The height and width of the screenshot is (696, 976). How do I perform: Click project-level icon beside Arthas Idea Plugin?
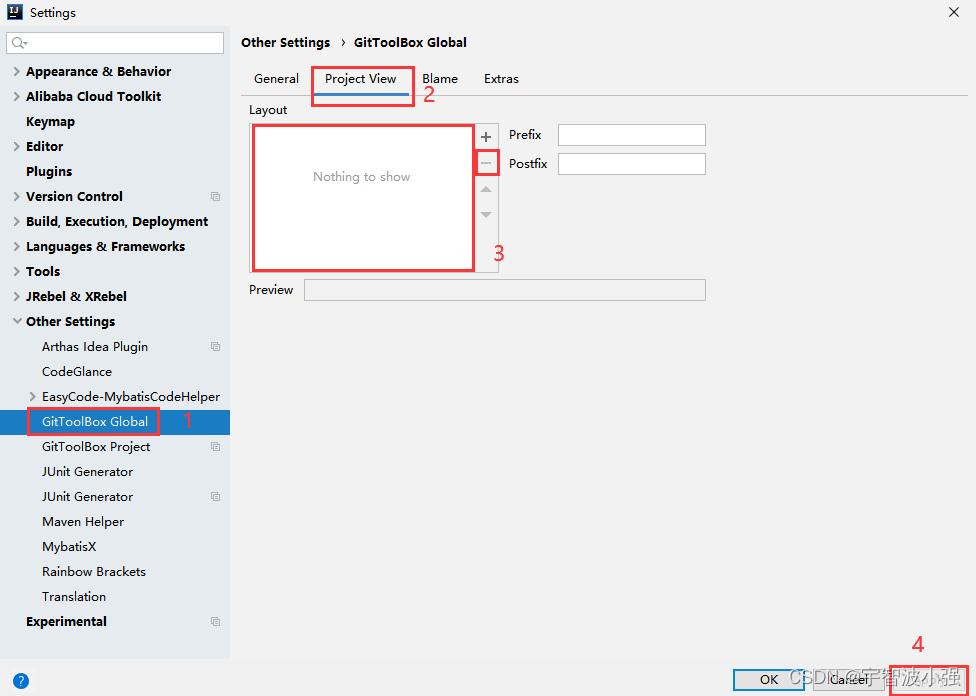215,347
